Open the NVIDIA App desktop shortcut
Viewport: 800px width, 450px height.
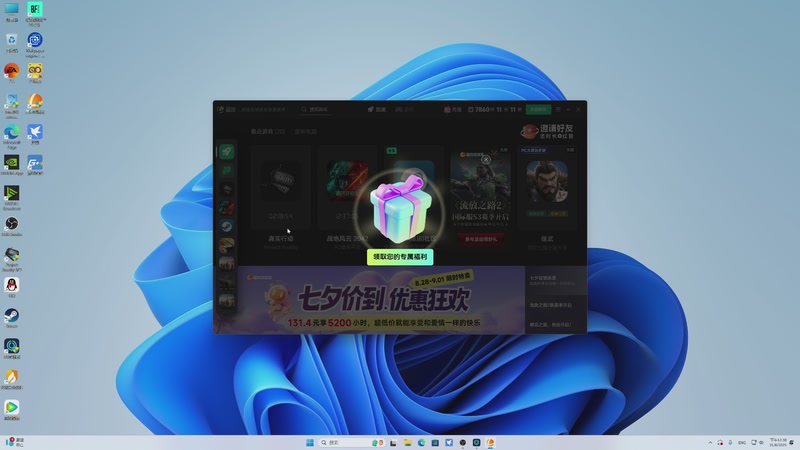click(12, 165)
